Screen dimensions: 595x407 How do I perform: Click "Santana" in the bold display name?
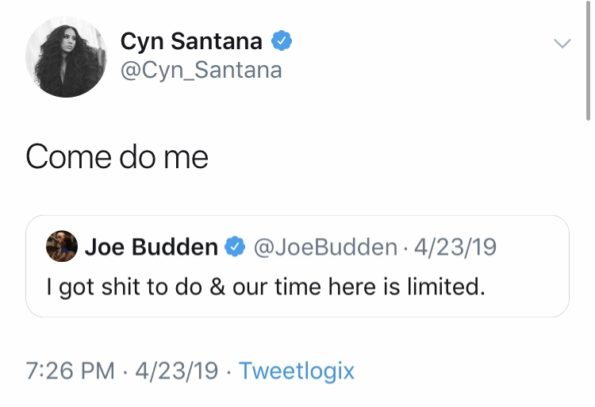click(x=216, y=41)
